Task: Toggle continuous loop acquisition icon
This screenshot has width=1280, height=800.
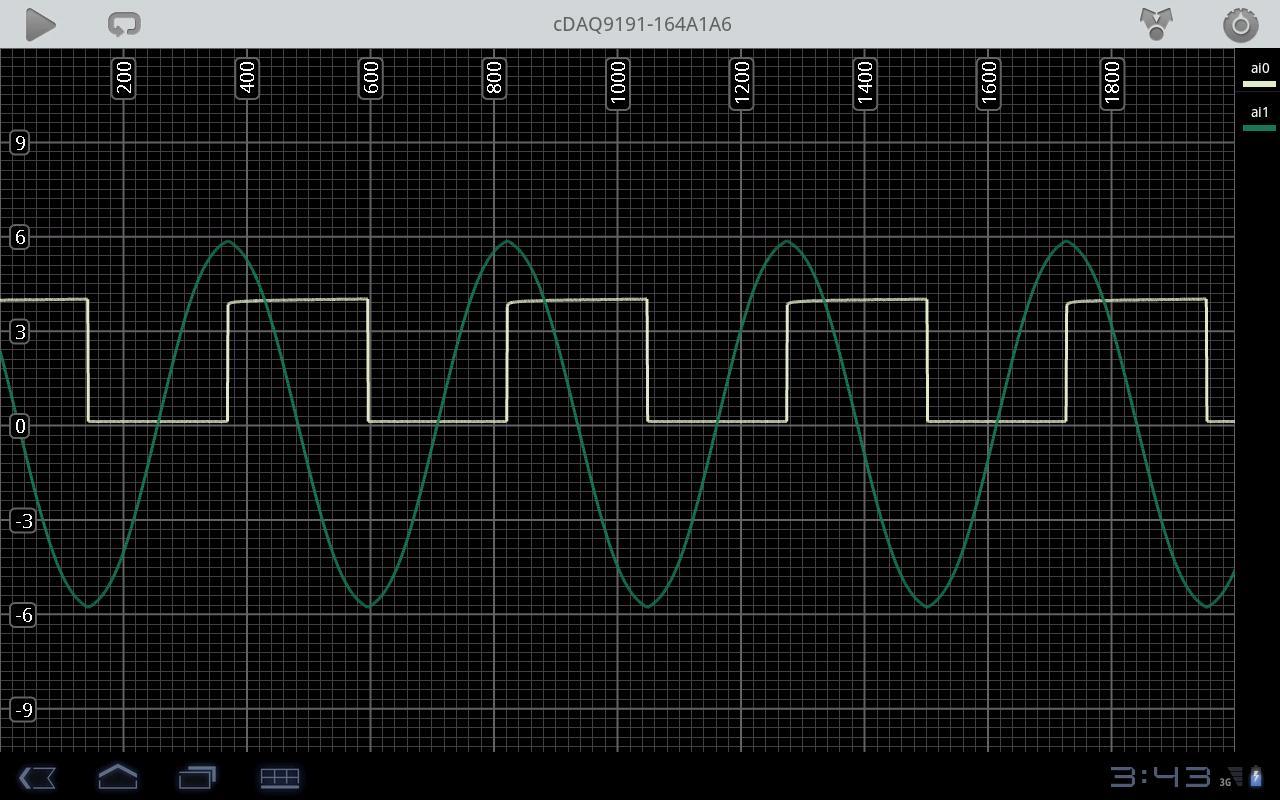Action: tap(124, 24)
